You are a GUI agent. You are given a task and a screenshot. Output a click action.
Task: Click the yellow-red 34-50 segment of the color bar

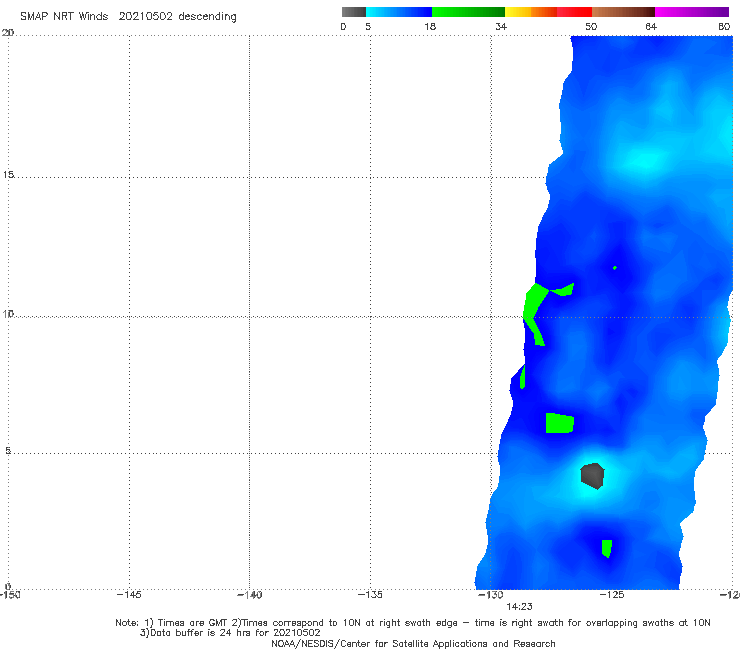pyautogui.click(x=548, y=12)
